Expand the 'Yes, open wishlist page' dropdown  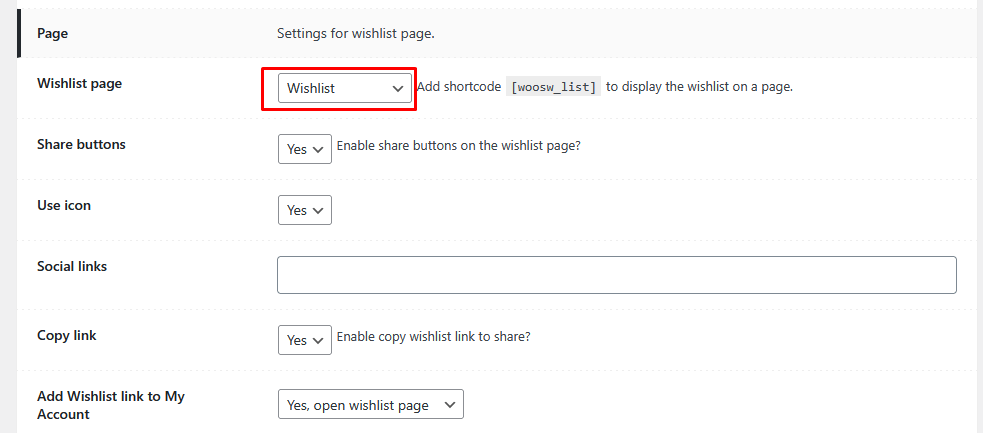pos(370,405)
